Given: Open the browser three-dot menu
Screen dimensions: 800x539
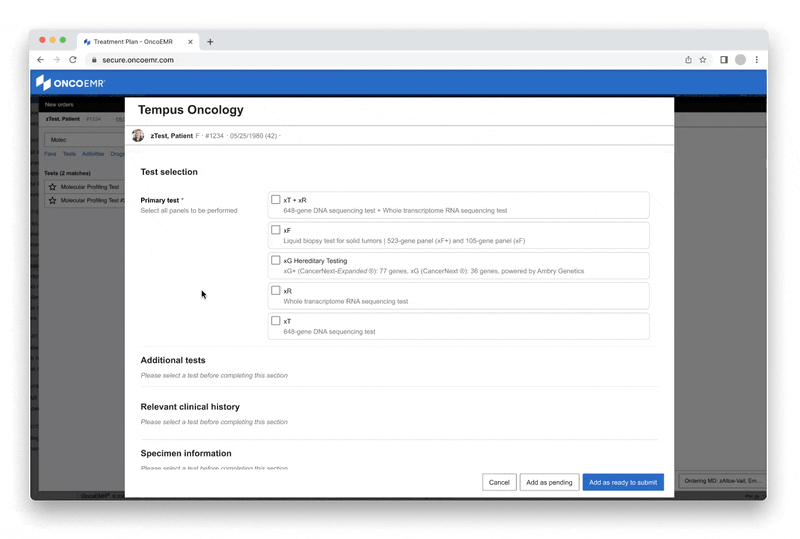Looking at the screenshot, I should click(757, 60).
